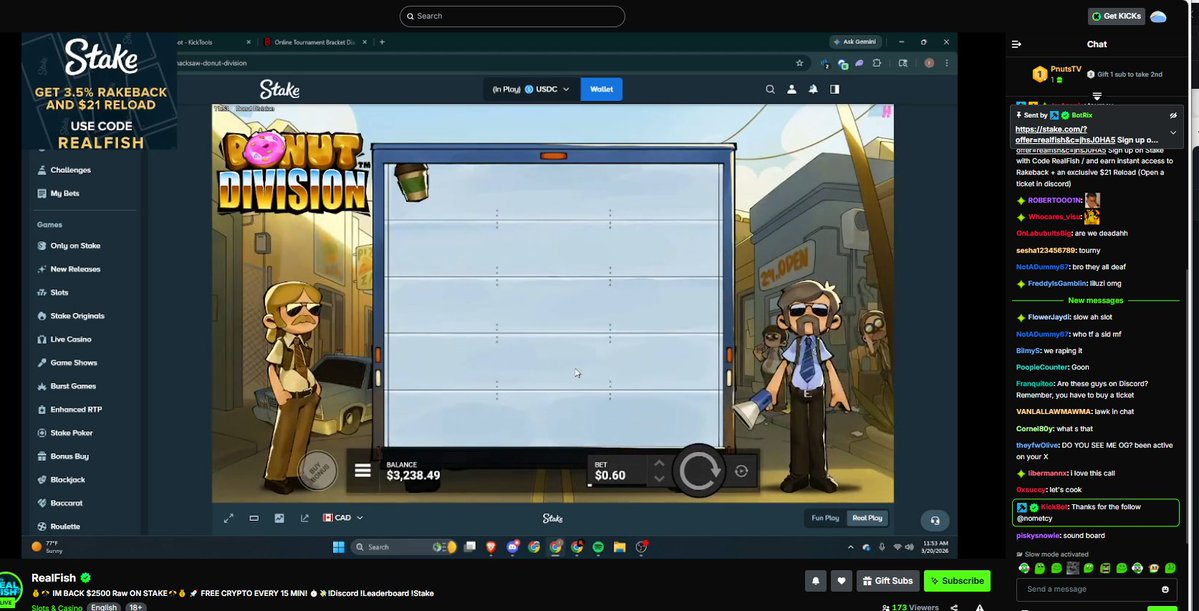View Stake notifications bell
The height and width of the screenshot is (611, 1199).
pyautogui.click(x=813, y=89)
